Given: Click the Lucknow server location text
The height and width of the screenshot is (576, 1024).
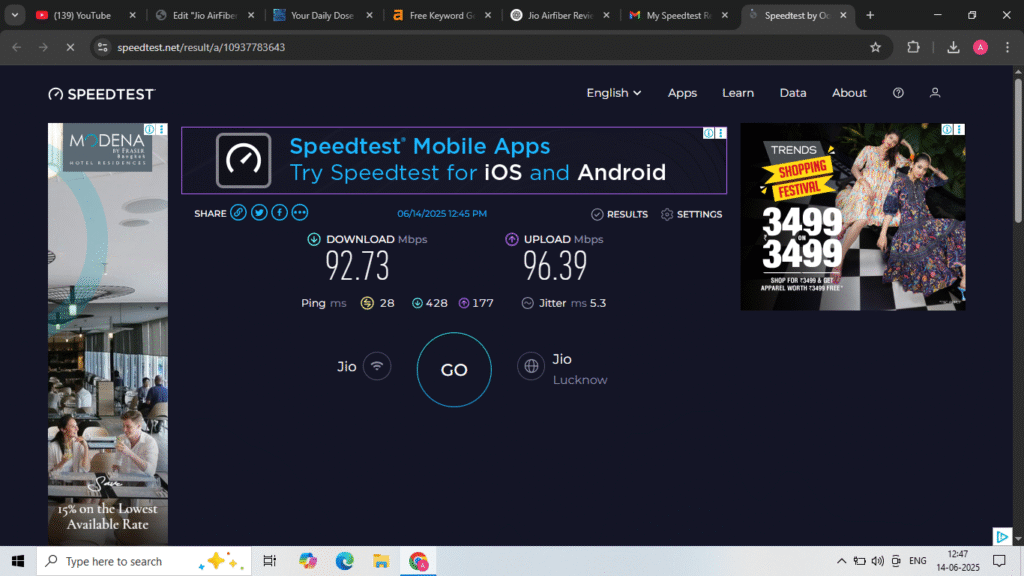Looking at the screenshot, I should [x=580, y=380].
